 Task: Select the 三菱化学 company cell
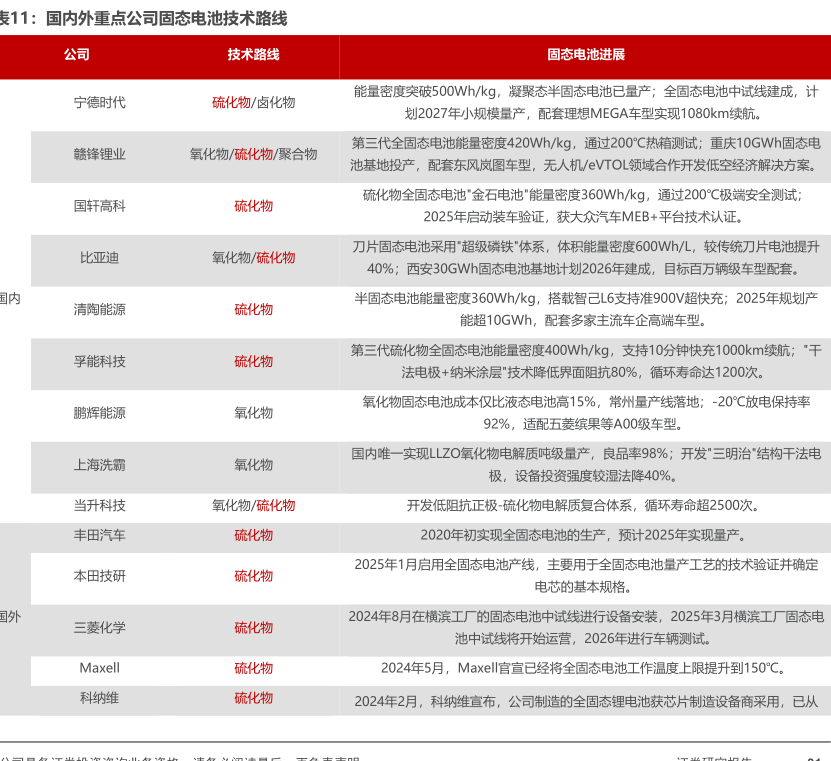click(99, 628)
